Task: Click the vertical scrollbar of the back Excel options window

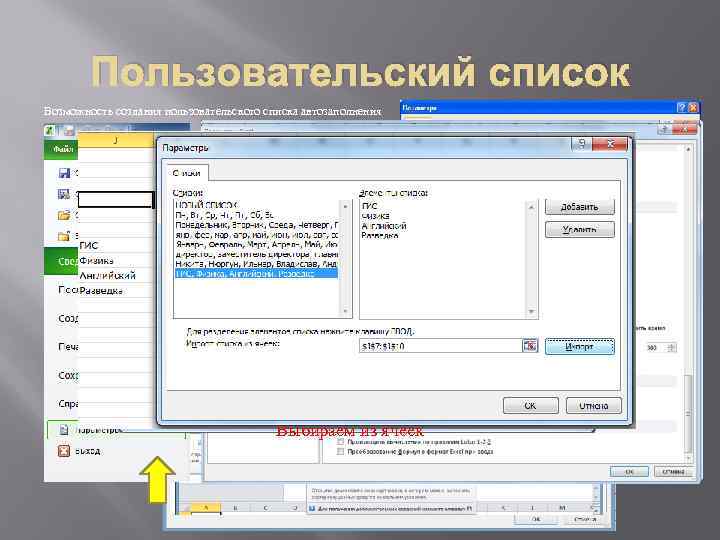Action: click(688, 303)
